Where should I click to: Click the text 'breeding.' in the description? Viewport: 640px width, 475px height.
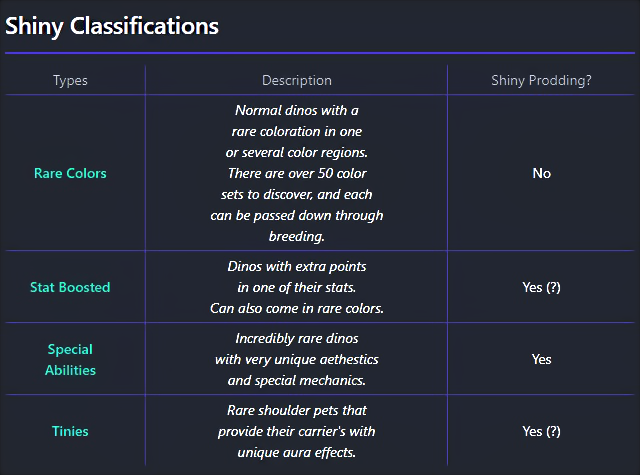pos(297,237)
